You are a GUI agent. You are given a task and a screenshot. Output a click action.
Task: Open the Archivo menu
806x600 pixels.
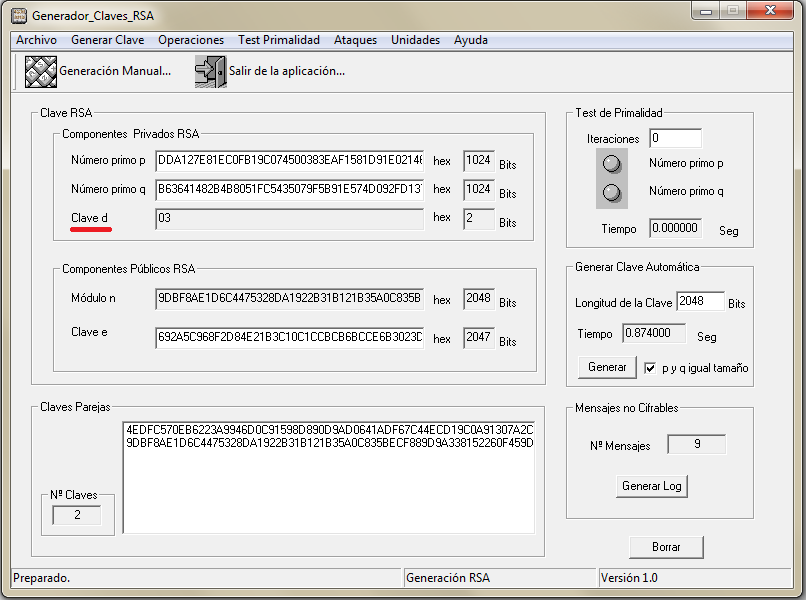(x=36, y=40)
